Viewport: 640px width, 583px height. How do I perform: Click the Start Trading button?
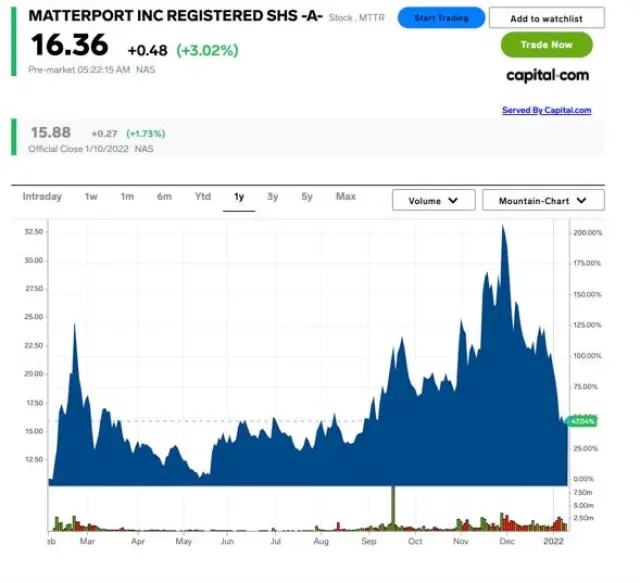pyautogui.click(x=441, y=18)
